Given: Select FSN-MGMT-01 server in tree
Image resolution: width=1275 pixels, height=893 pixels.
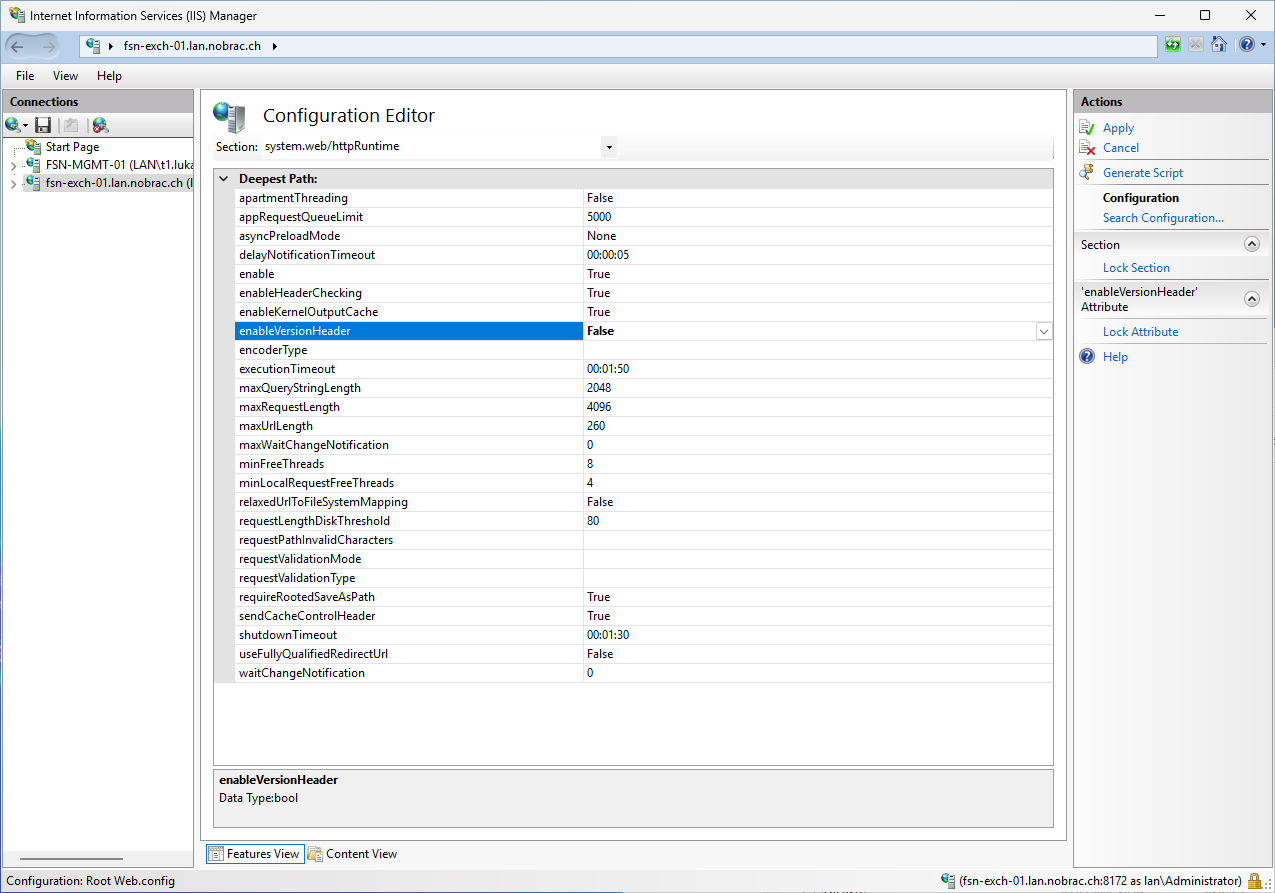Looking at the screenshot, I should click(x=118, y=165).
